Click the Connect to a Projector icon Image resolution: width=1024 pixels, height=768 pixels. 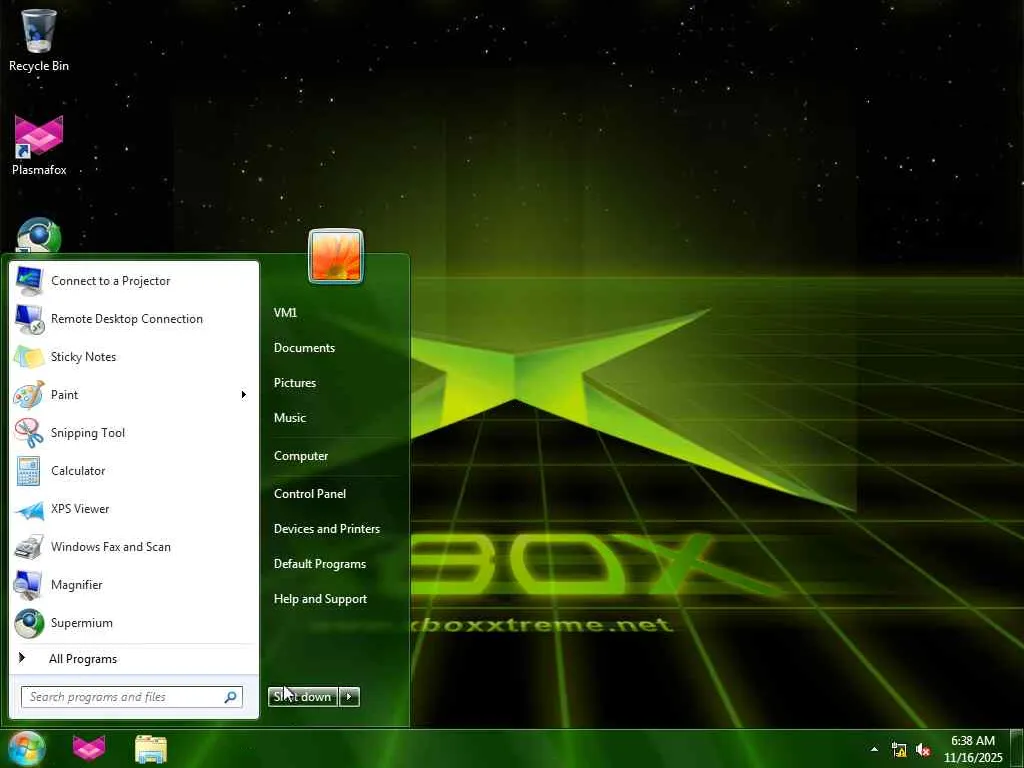(29, 281)
